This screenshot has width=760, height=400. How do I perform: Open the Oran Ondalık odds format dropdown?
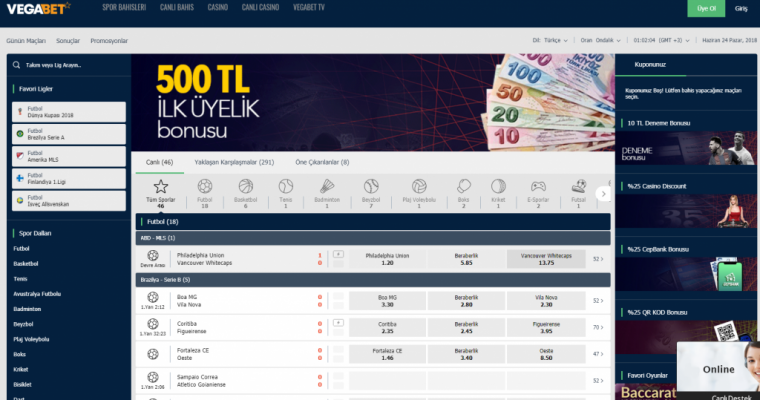tap(601, 40)
